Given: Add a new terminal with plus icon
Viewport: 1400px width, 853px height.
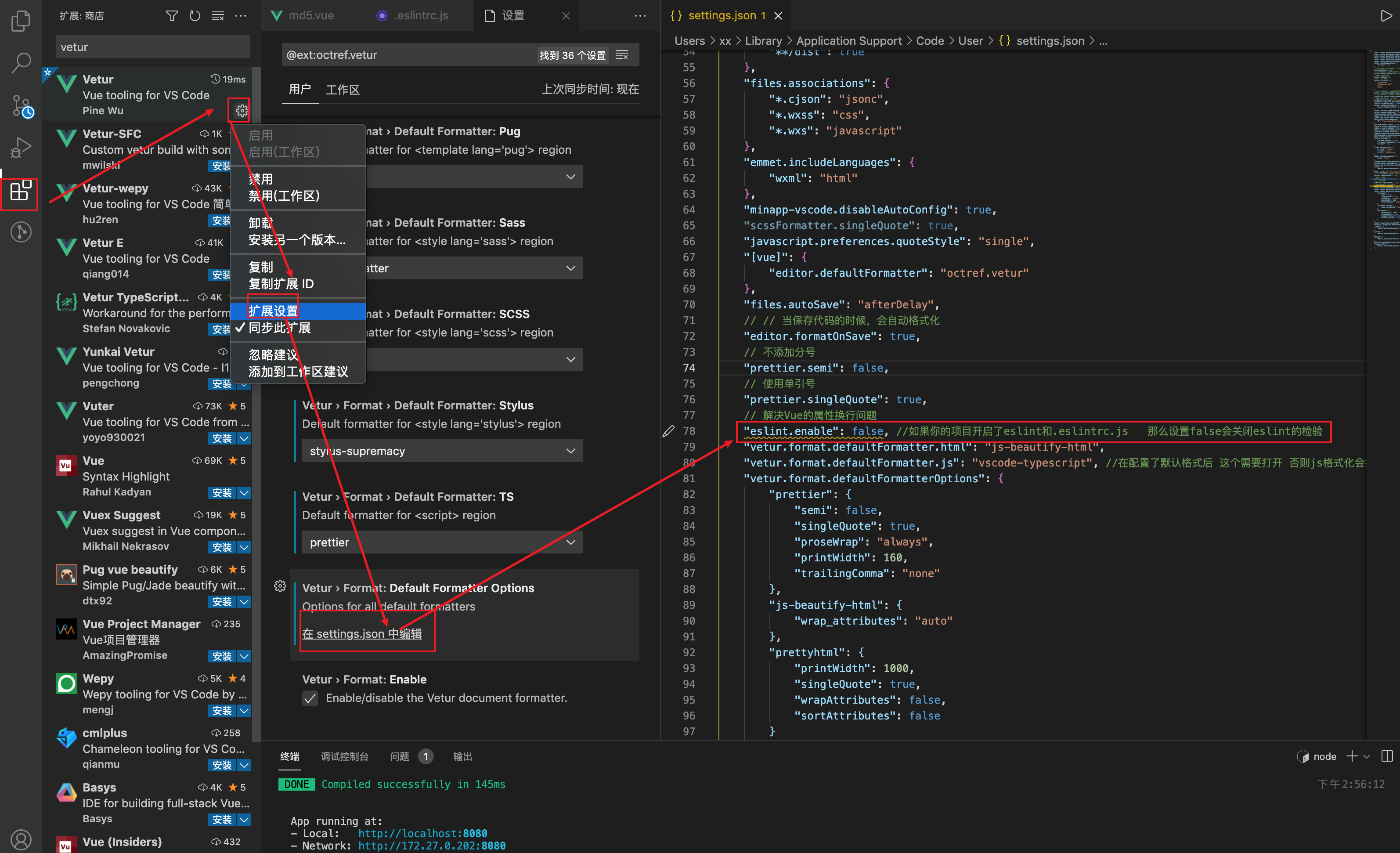Looking at the screenshot, I should [x=1352, y=756].
